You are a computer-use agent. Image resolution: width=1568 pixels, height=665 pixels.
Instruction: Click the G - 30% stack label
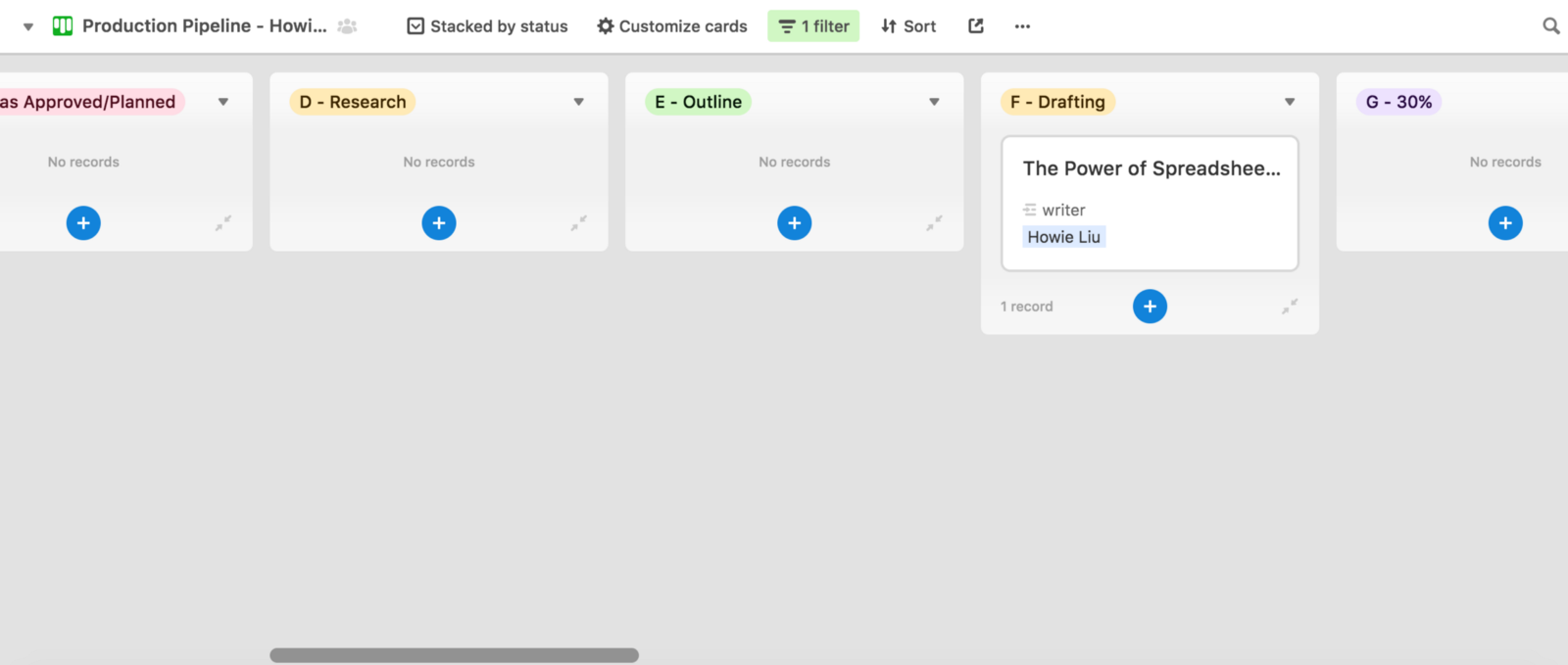[x=1399, y=102]
